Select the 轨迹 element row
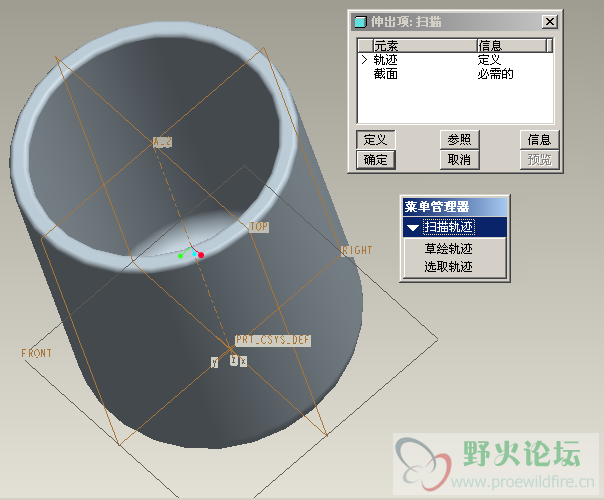The image size is (604, 500). 455,60
